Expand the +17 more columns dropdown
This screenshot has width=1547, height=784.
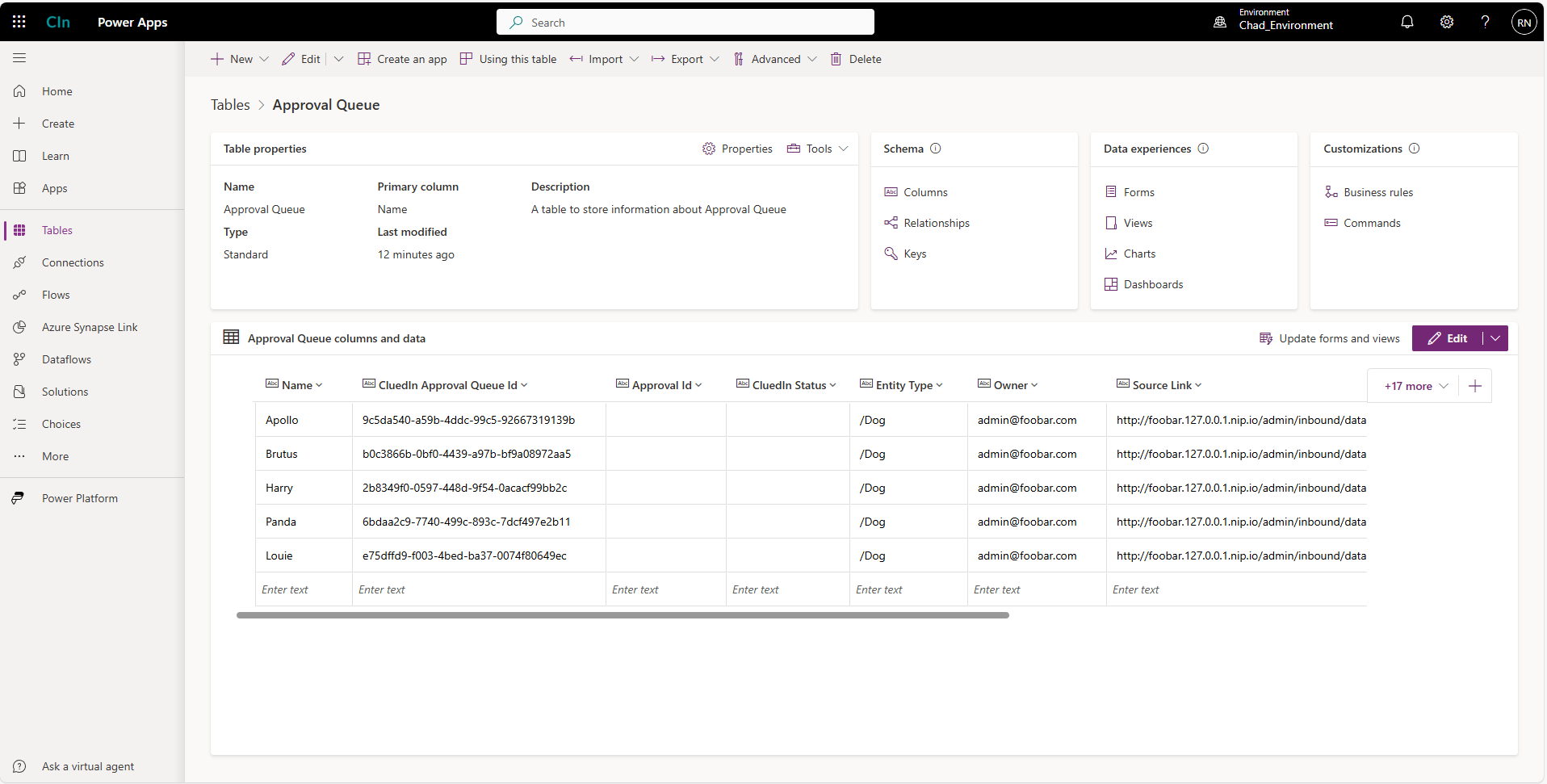pyautogui.click(x=1415, y=386)
